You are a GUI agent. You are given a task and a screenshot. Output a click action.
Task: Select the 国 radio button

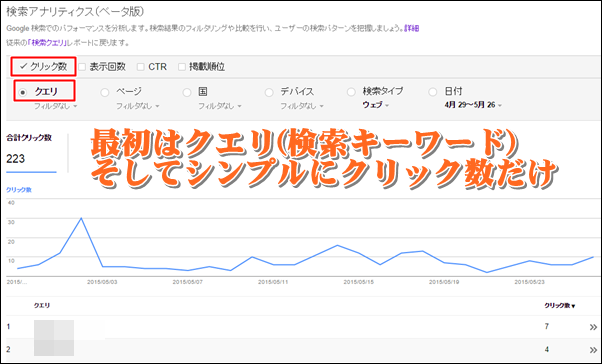coord(187,93)
